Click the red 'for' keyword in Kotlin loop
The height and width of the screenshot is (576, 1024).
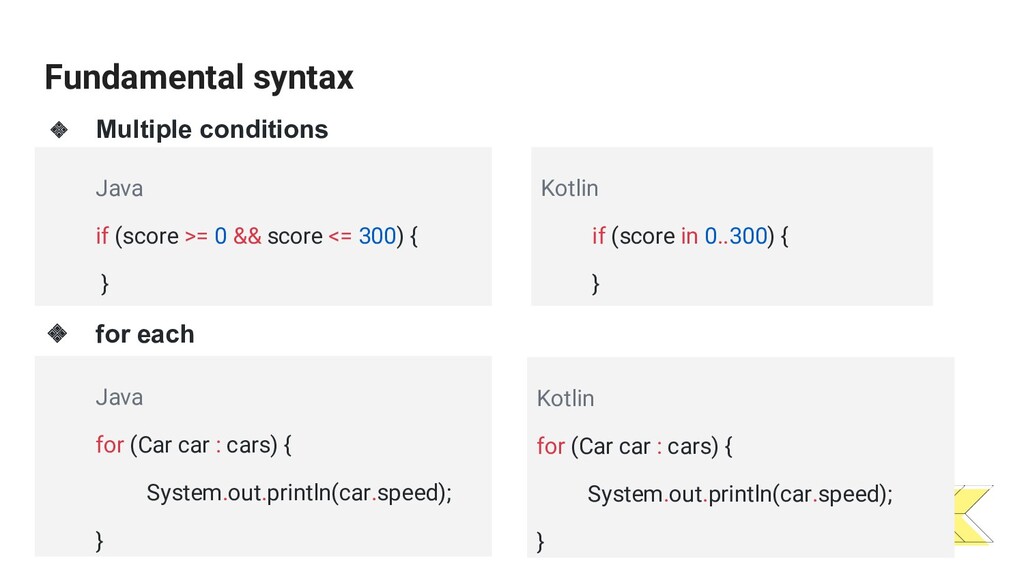(551, 446)
